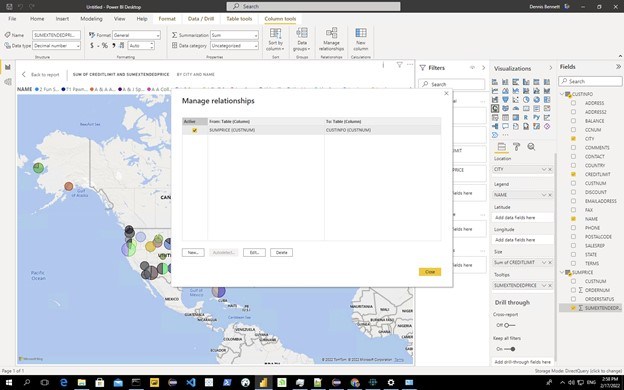Open Microsoft Edge from taskbar
This screenshot has height=390, width=624.
pyautogui.click(x=63, y=382)
